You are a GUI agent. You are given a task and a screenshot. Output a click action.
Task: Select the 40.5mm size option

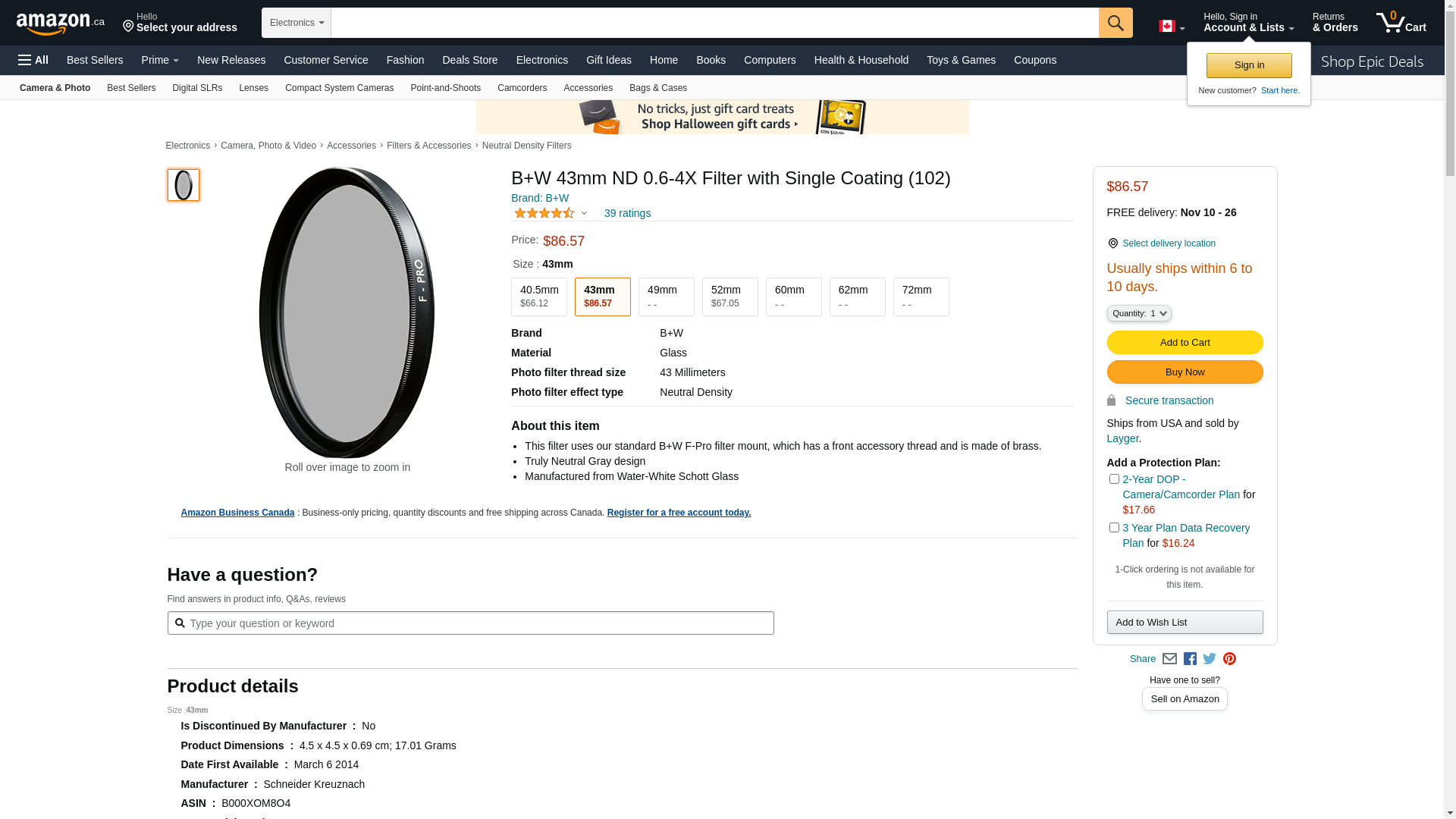click(x=539, y=297)
